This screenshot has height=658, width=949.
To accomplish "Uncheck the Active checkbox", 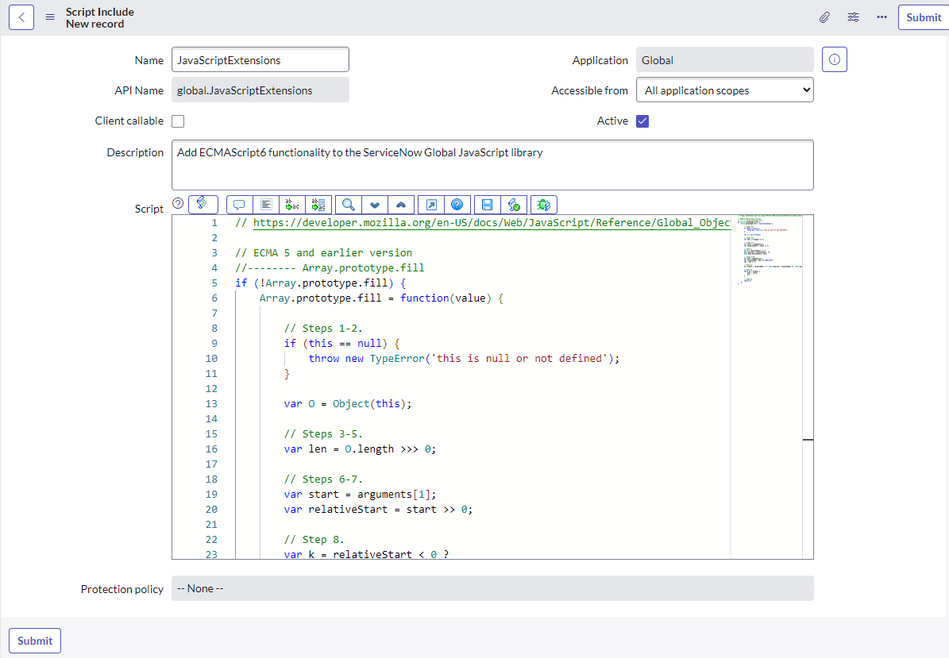I will click(x=643, y=121).
